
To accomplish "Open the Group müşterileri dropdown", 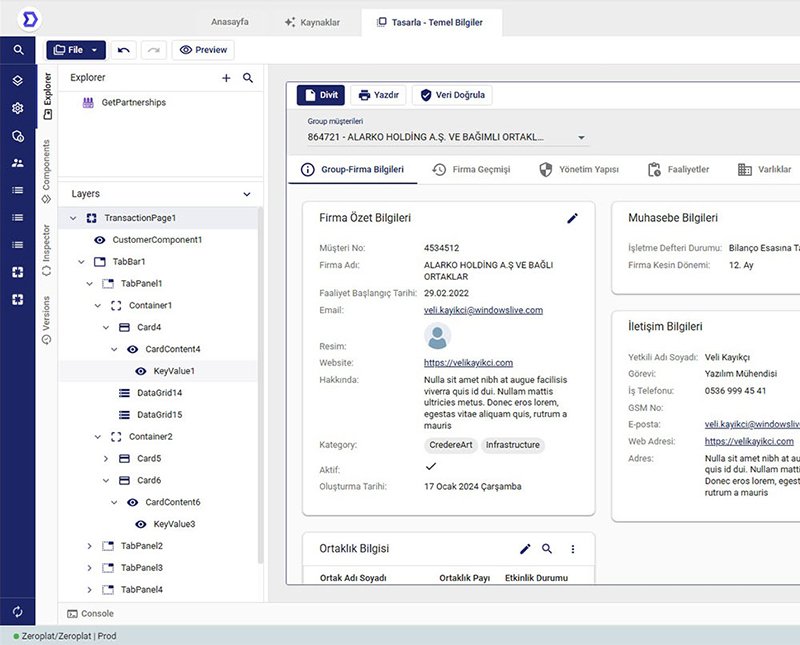I will pos(581,137).
